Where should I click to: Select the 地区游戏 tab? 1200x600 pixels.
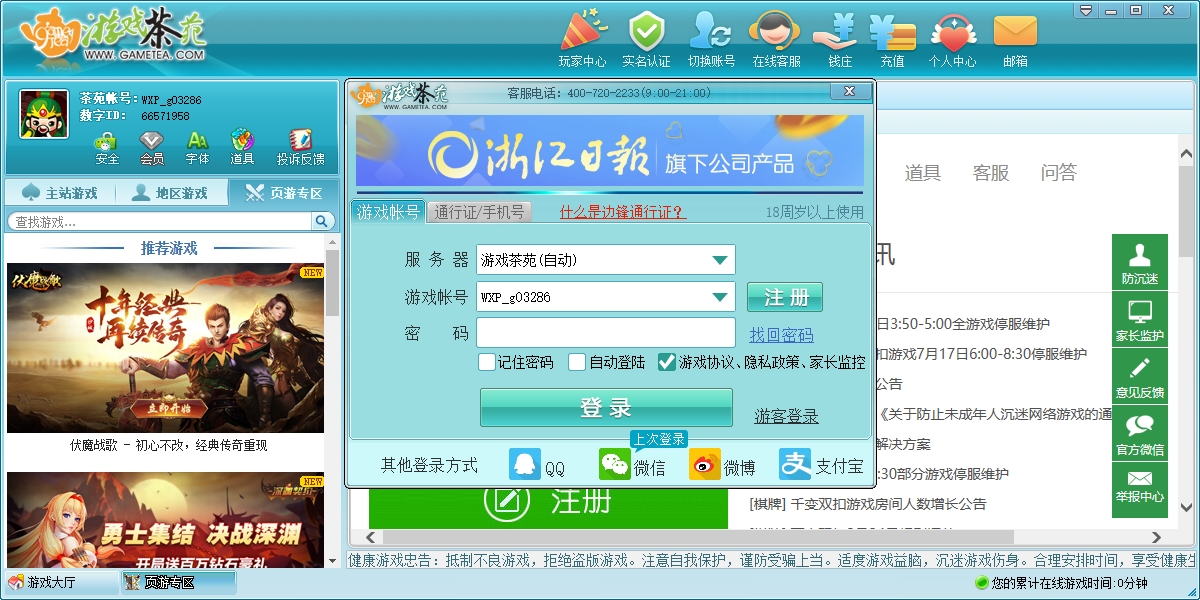[x=171, y=193]
